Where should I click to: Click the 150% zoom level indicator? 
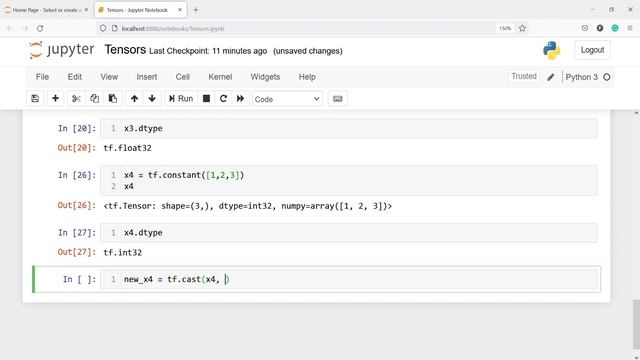click(505, 29)
